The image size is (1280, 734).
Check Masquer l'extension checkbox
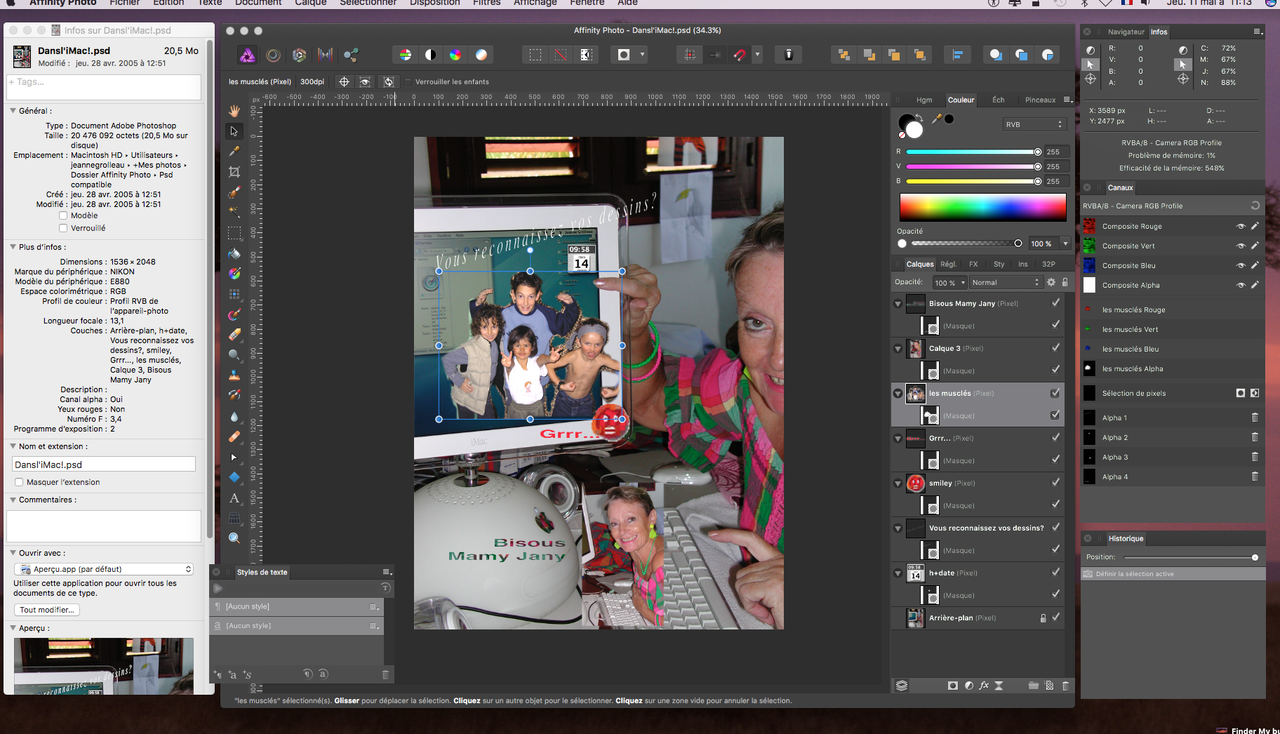(x=19, y=482)
